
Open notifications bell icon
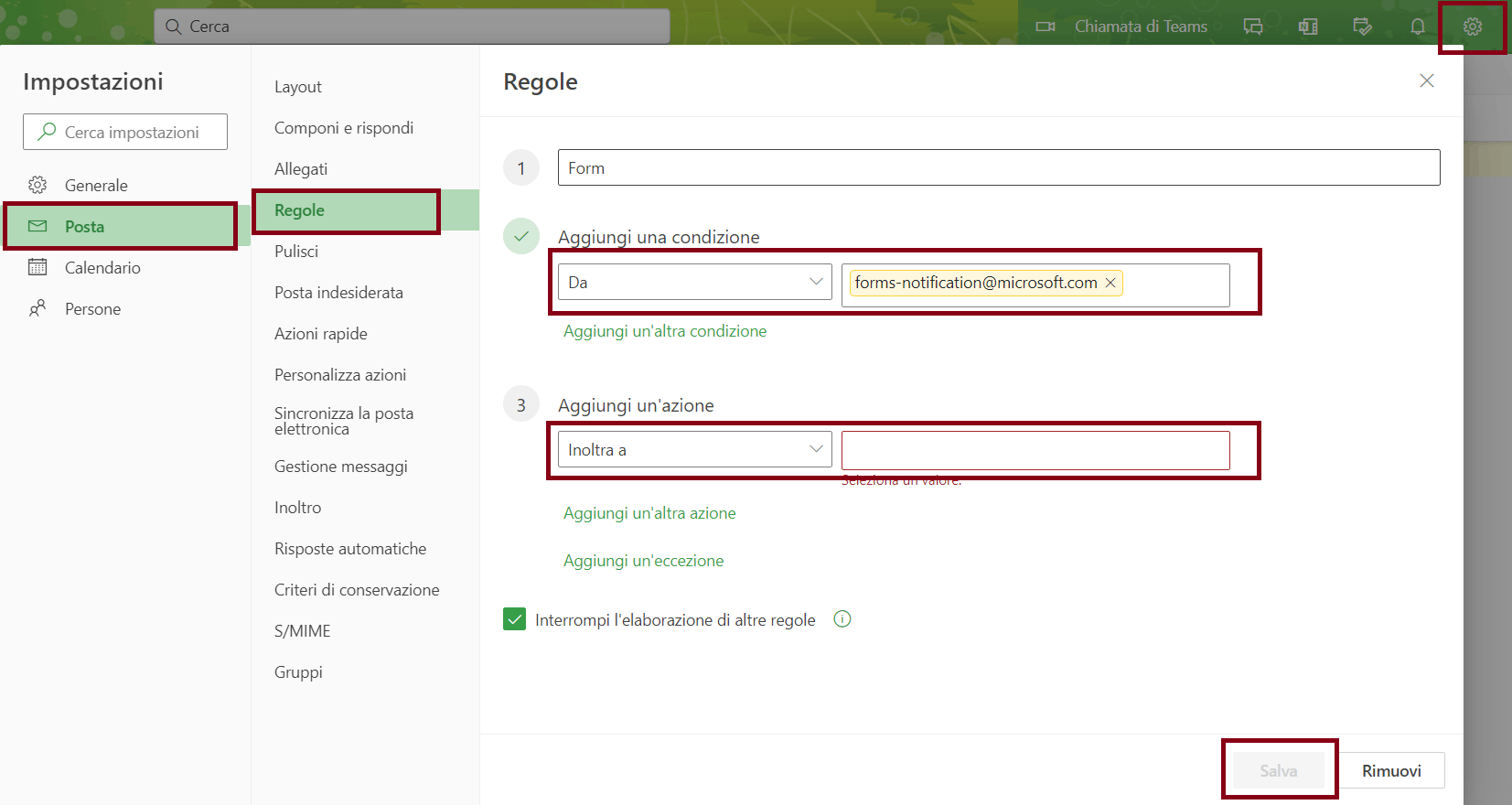click(1417, 27)
